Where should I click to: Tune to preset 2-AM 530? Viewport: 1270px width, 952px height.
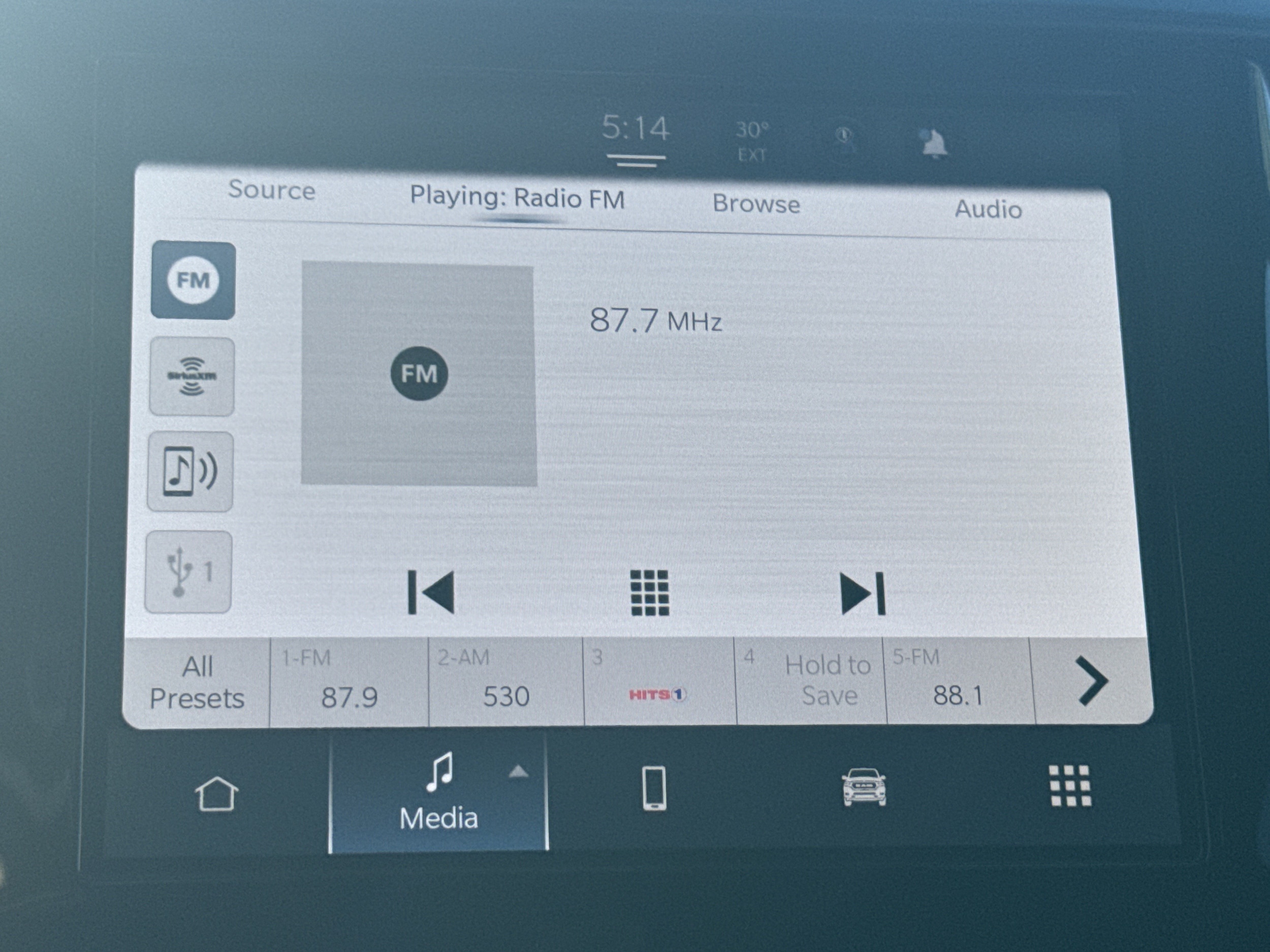506,682
